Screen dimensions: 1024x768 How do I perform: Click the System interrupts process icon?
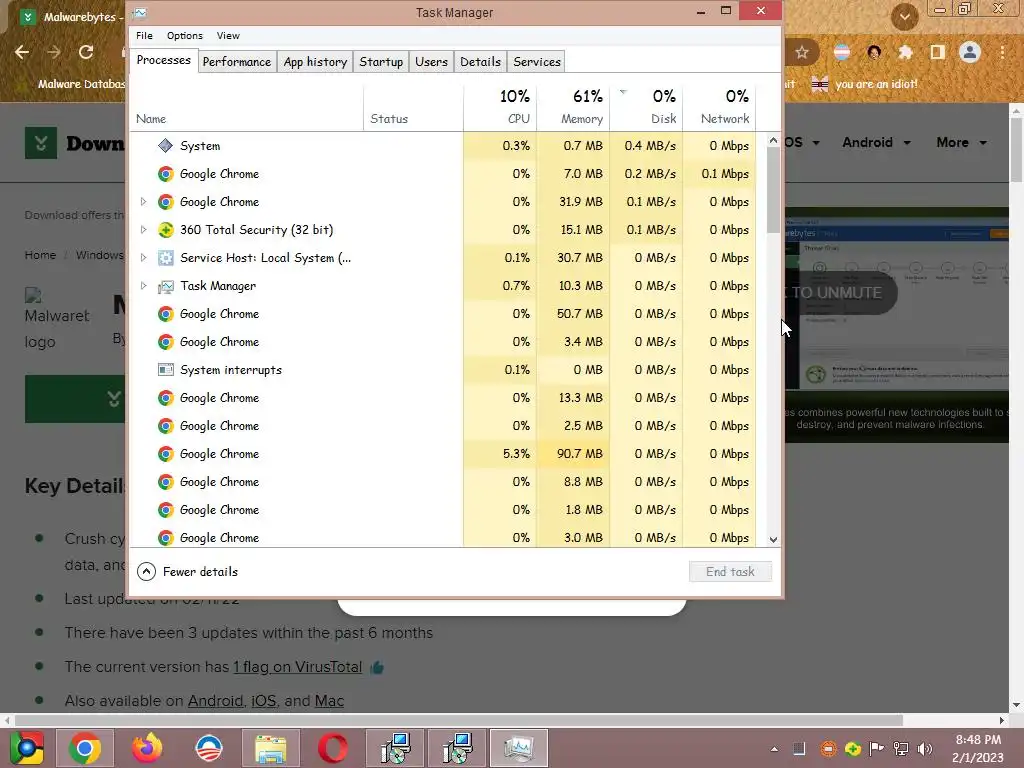[x=166, y=370]
